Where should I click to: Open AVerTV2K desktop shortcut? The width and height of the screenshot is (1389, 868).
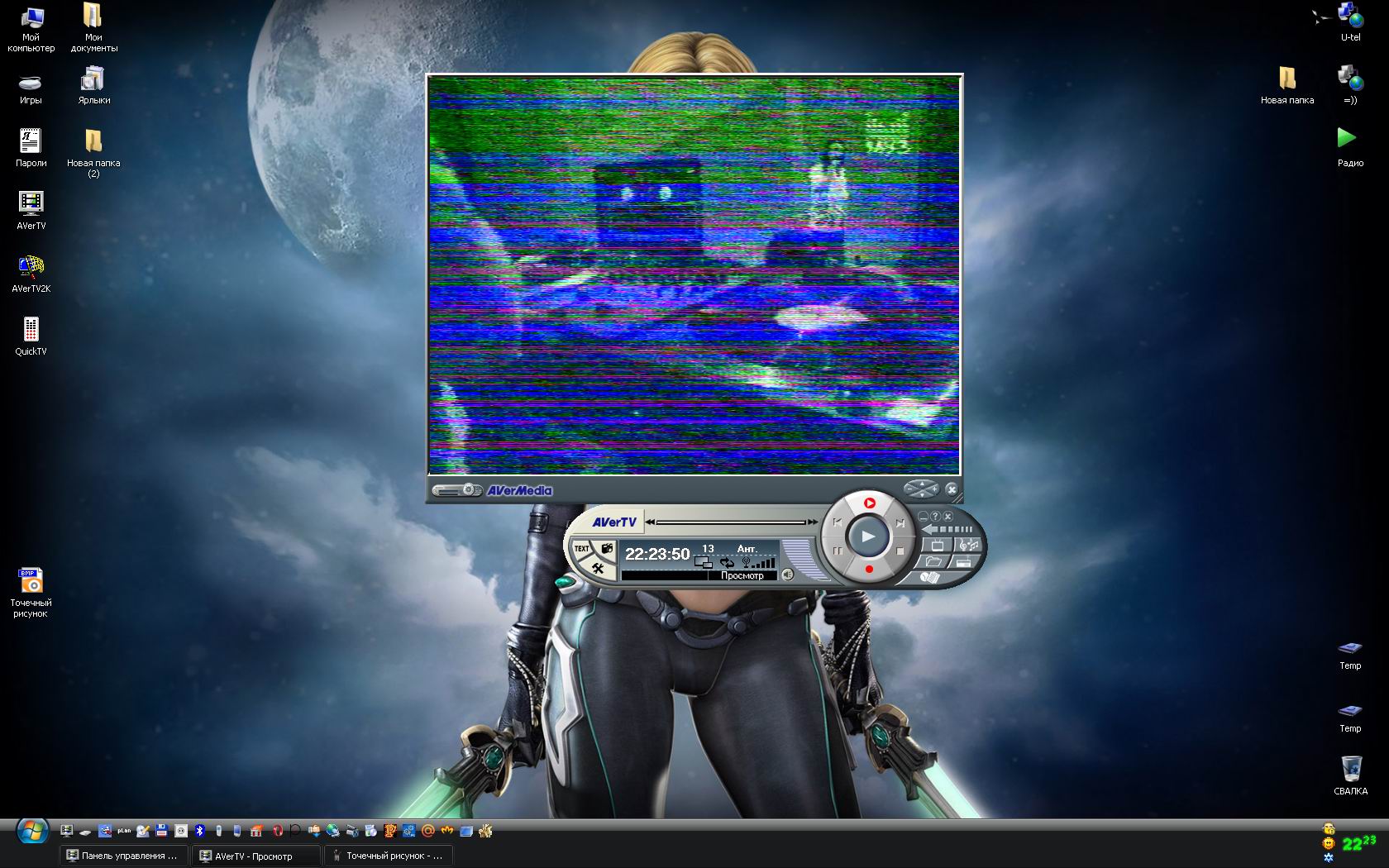[31, 273]
